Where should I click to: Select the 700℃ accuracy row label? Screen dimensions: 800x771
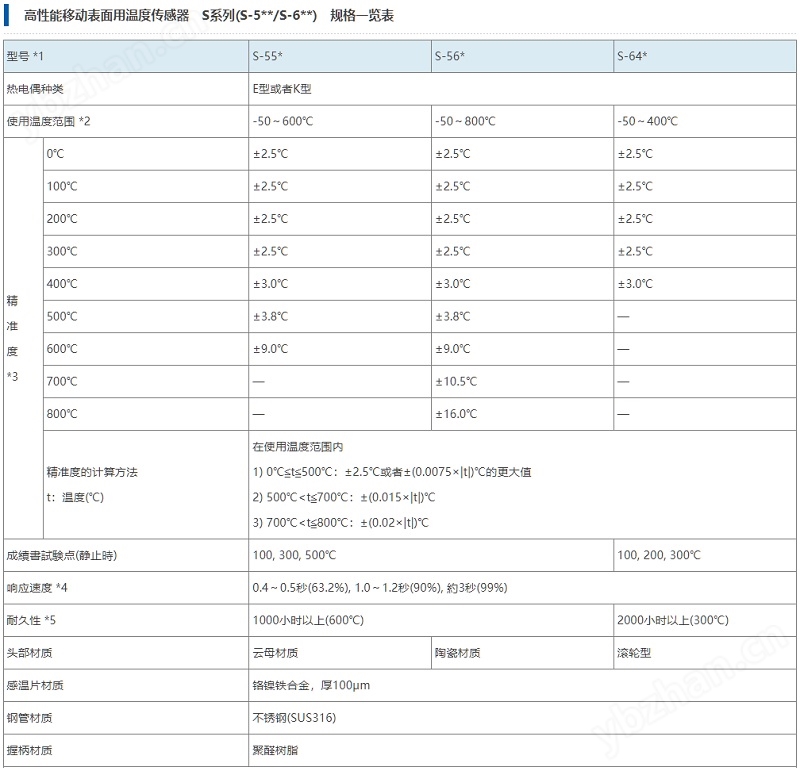click(x=62, y=382)
